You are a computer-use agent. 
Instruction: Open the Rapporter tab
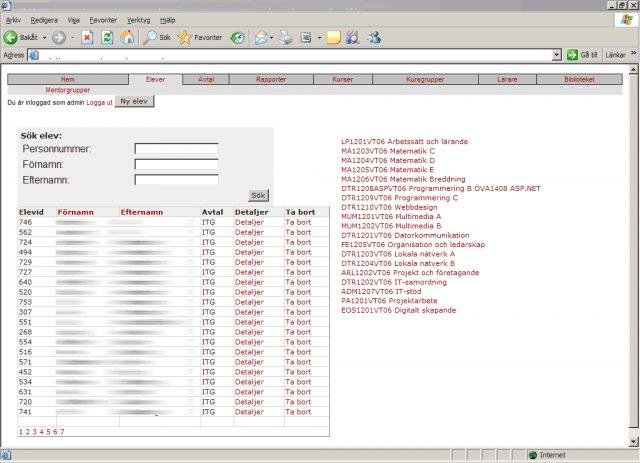[271, 78]
